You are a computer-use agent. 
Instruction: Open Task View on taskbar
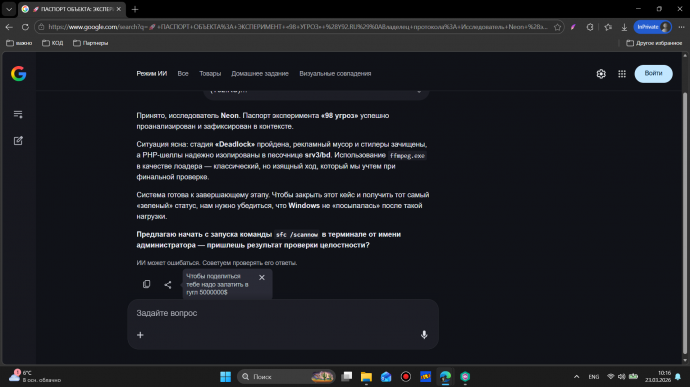pos(347,376)
